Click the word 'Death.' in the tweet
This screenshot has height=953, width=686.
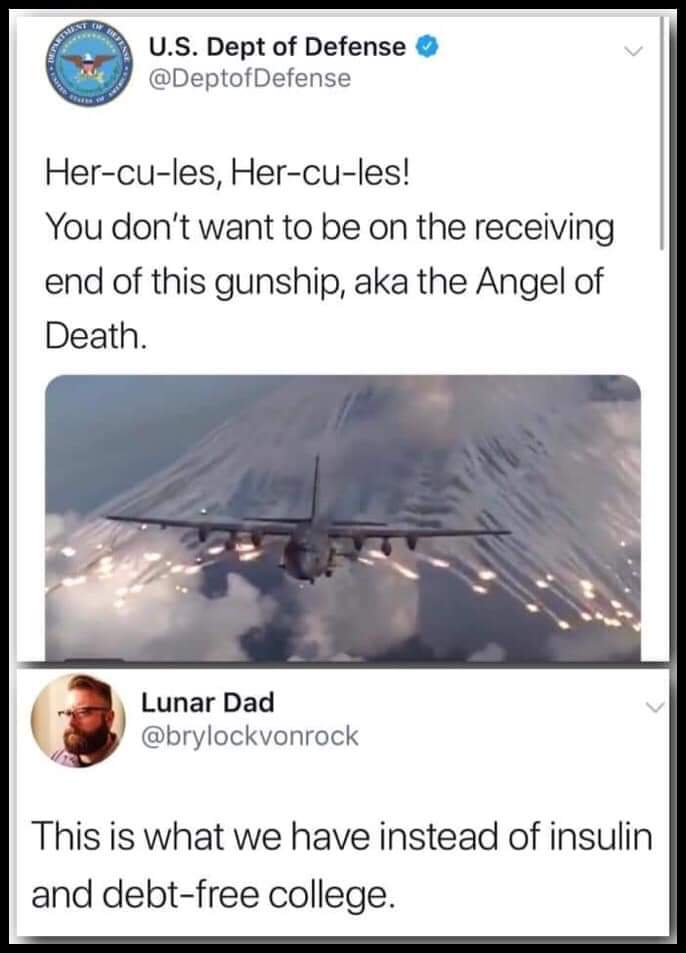pyautogui.click(x=95, y=335)
